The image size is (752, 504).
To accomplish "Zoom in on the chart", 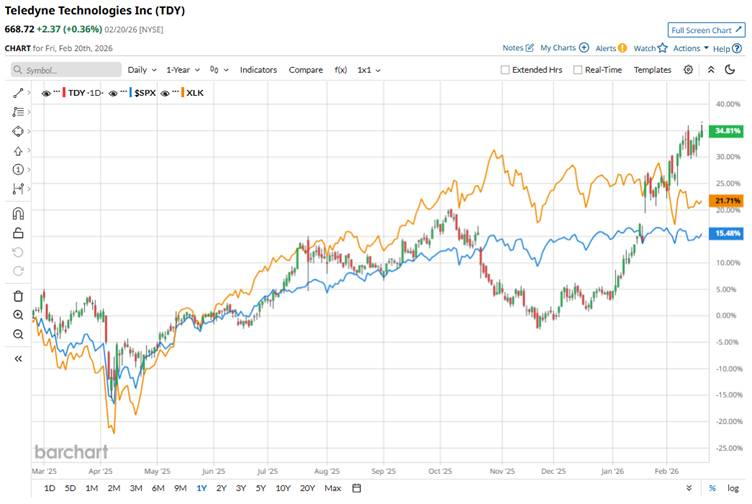I will tap(18, 315).
